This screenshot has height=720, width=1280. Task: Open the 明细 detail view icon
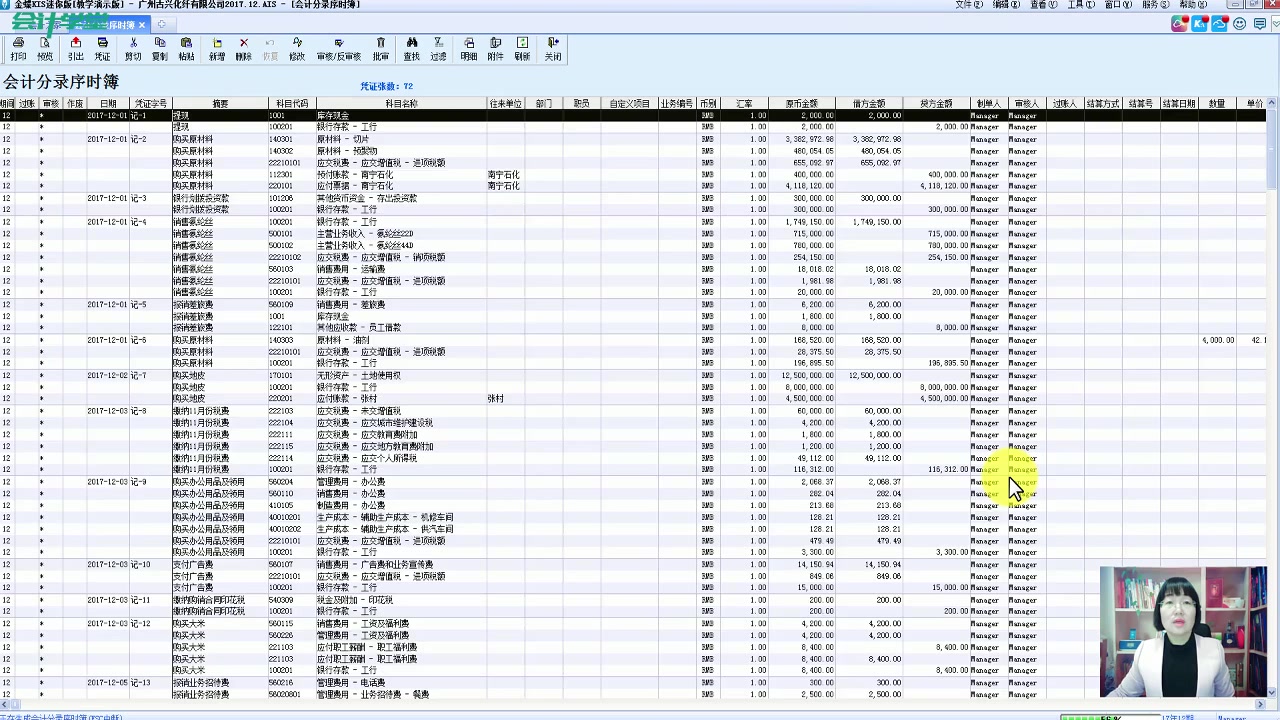tap(469, 49)
